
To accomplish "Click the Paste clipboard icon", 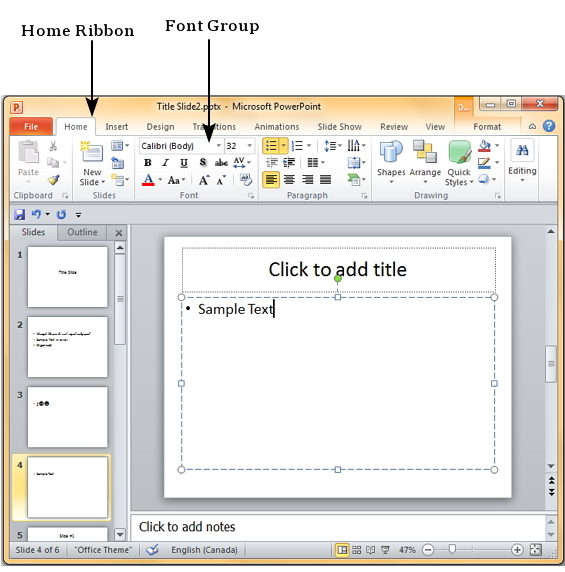I will point(28,152).
